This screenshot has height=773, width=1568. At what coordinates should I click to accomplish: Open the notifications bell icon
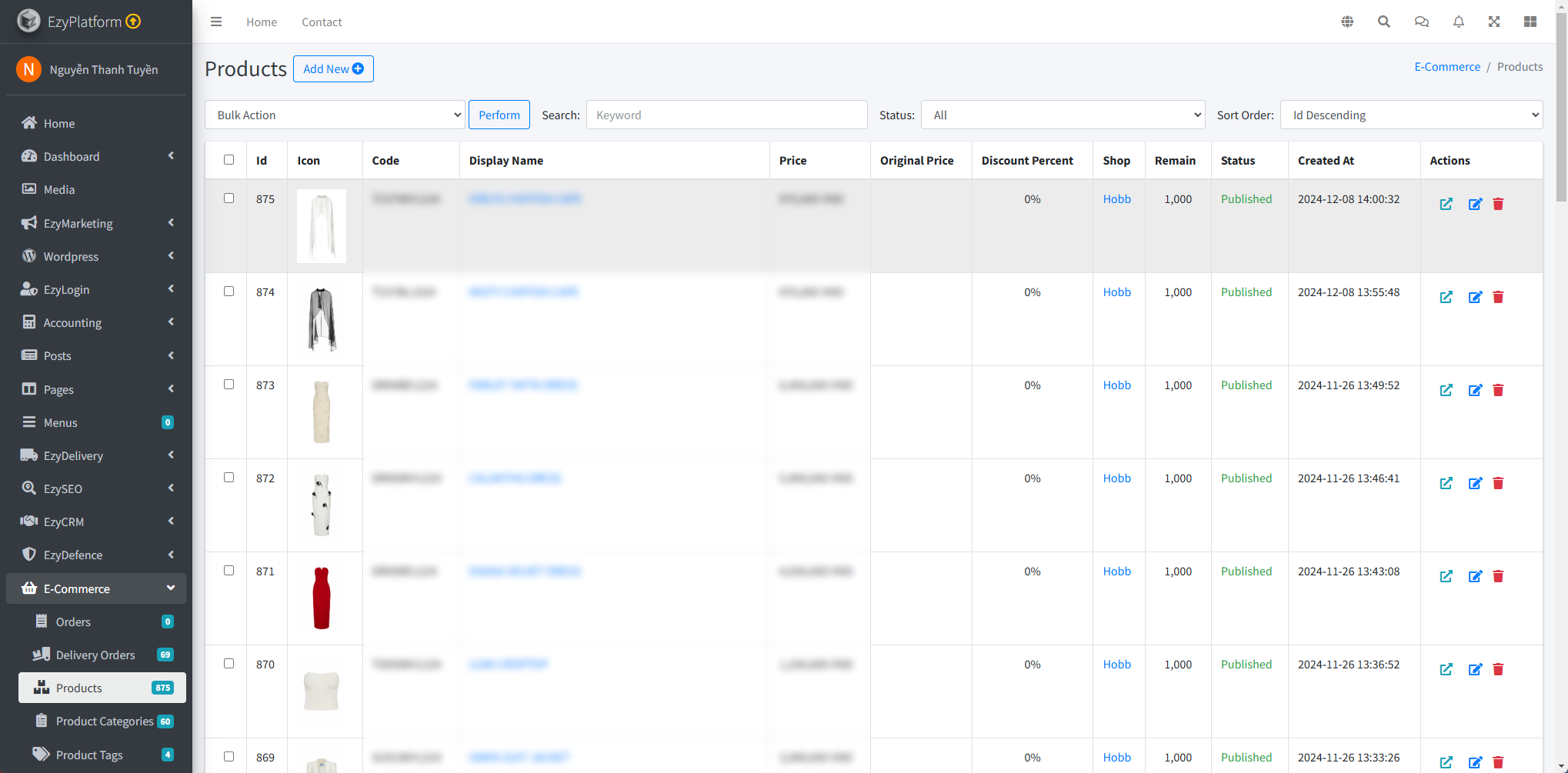pyautogui.click(x=1458, y=22)
